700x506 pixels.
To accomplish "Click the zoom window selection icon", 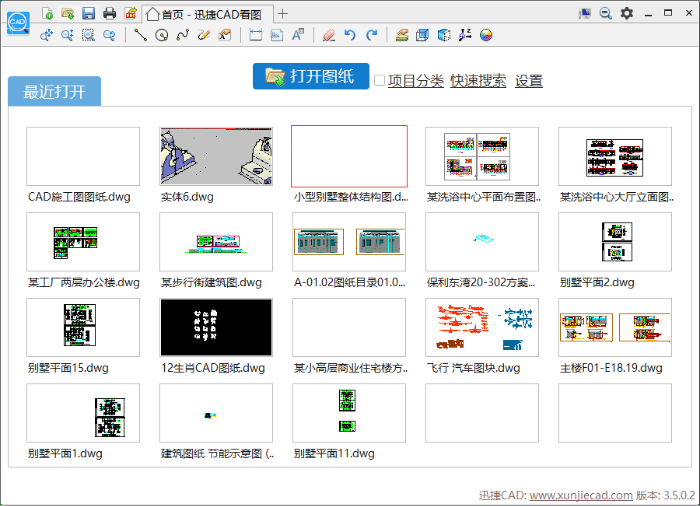I will pyautogui.click(x=88, y=35).
